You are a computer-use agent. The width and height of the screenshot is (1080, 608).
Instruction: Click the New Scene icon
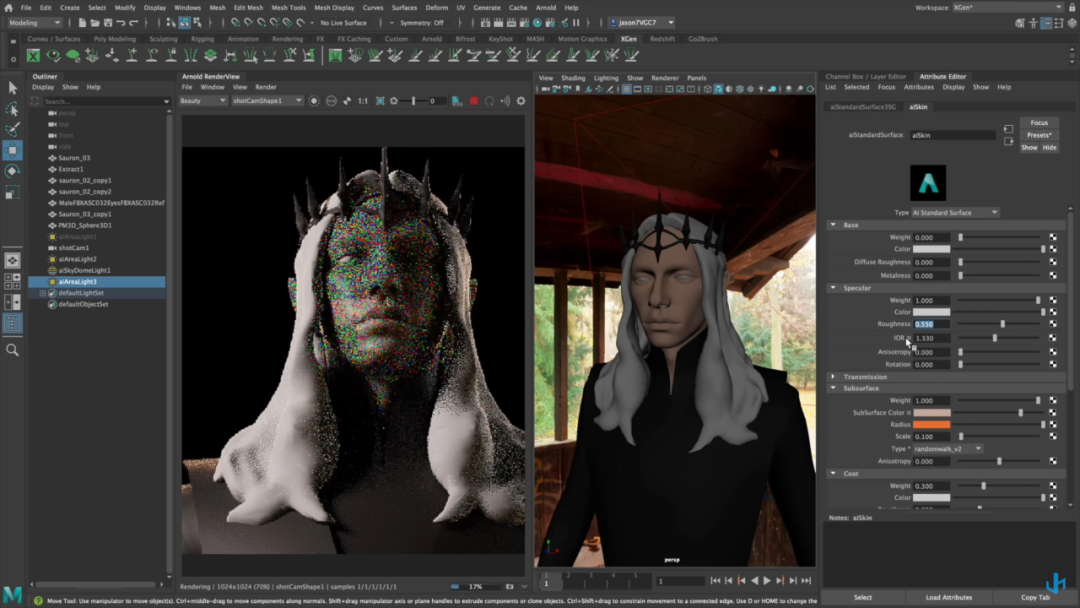pos(82,23)
